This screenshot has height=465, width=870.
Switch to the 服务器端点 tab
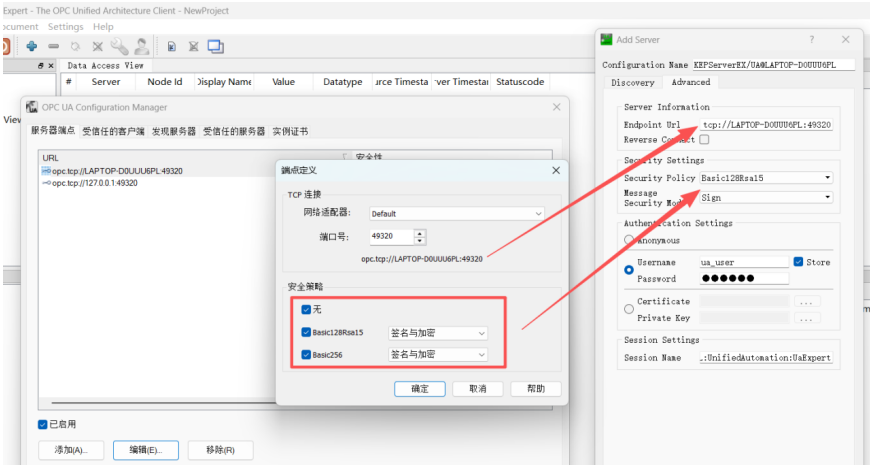[53, 130]
